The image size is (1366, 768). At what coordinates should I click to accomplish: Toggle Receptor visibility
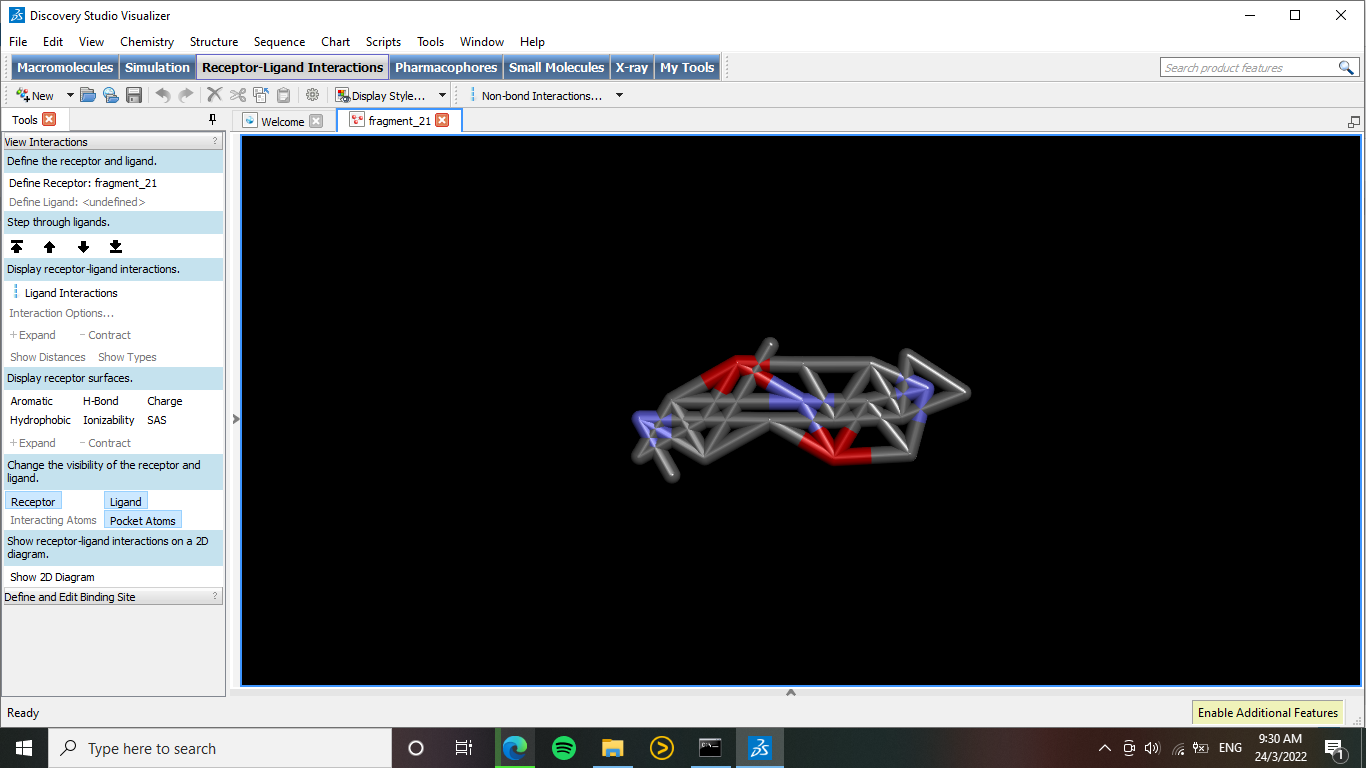33,501
